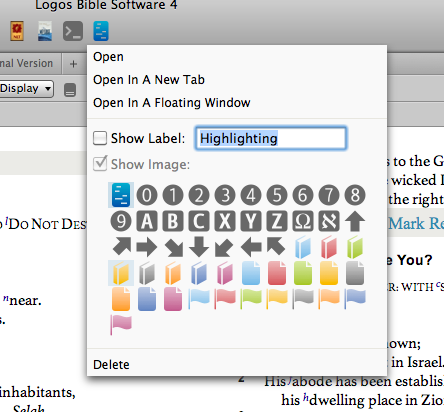Screen dimensions: 444x412
Task: Choose the circled 5 icon
Action: [277, 195]
